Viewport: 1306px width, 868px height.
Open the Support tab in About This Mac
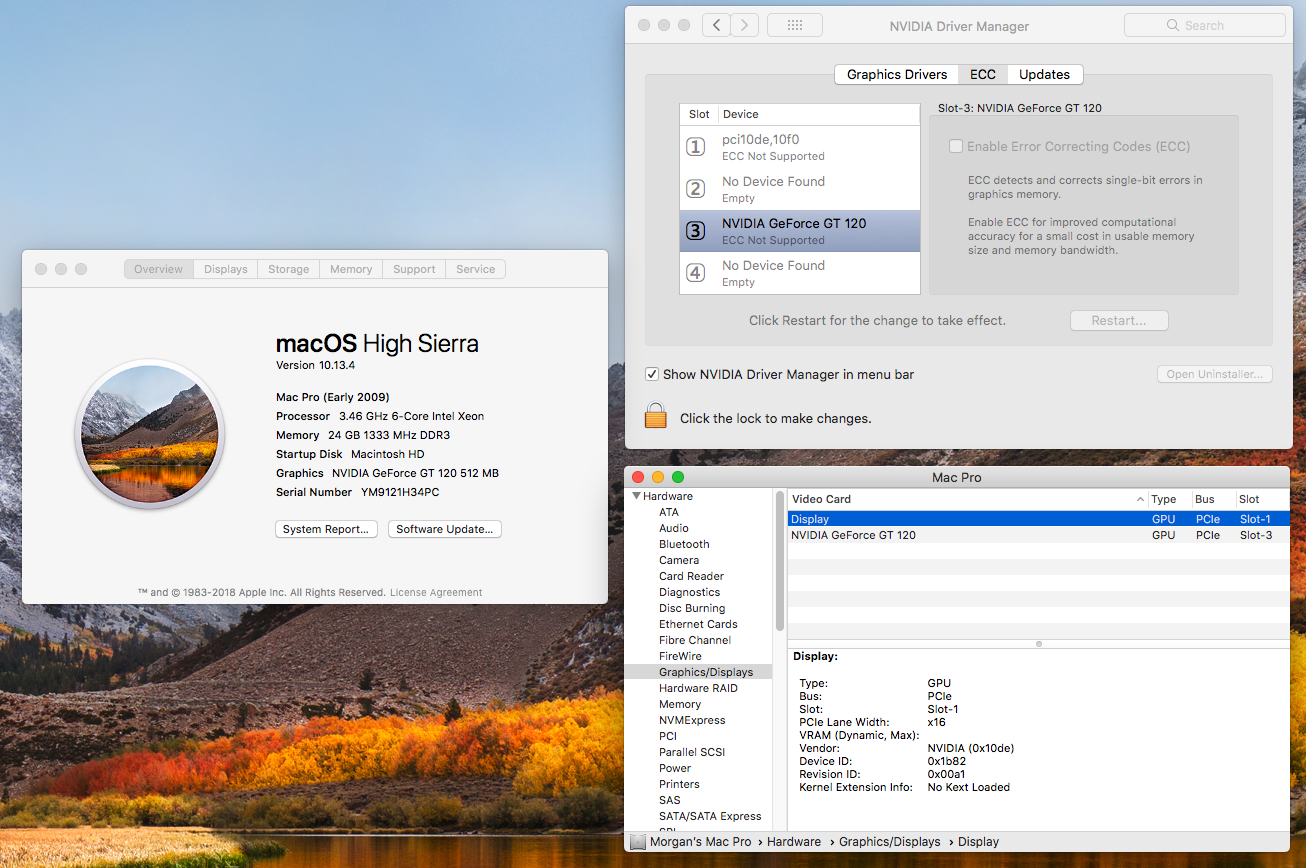[414, 269]
